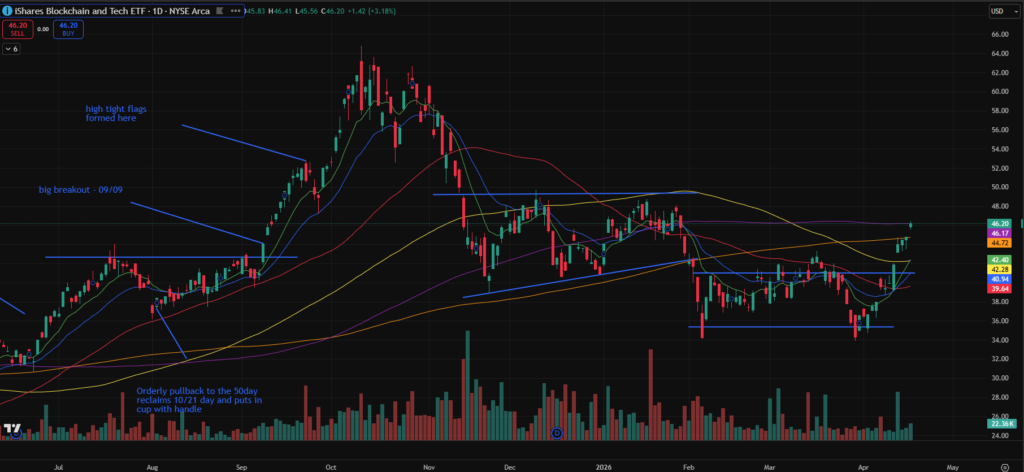Click the 46.20 BUY button
Screen dimensions: 1024x472
(68, 28)
